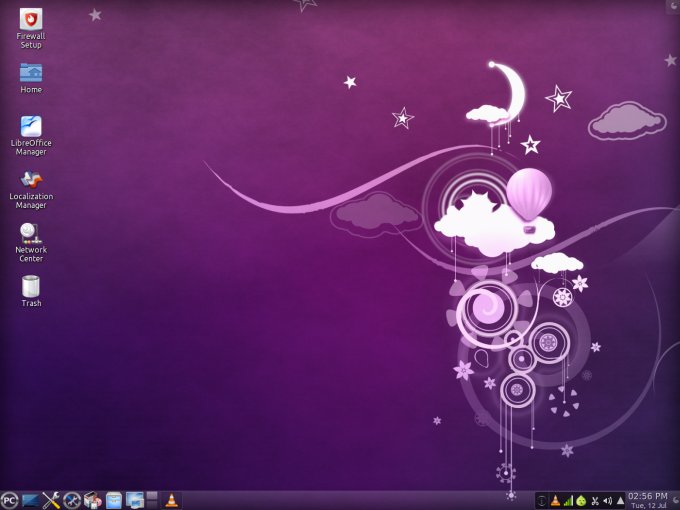Open the blue round control center icon

[x=72, y=500]
